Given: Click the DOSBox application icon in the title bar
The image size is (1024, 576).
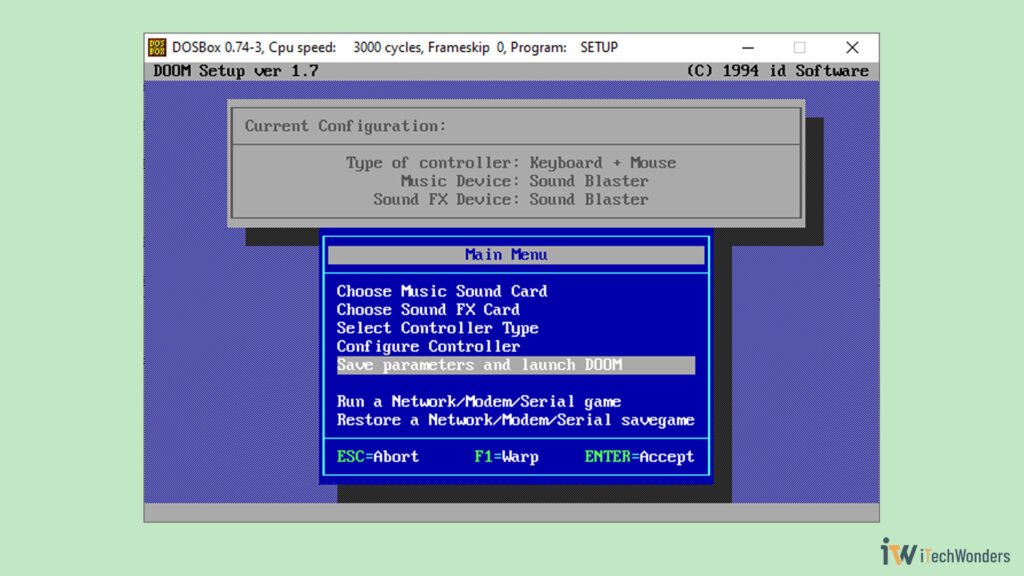Looking at the screenshot, I should pyautogui.click(x=158, y=46).
